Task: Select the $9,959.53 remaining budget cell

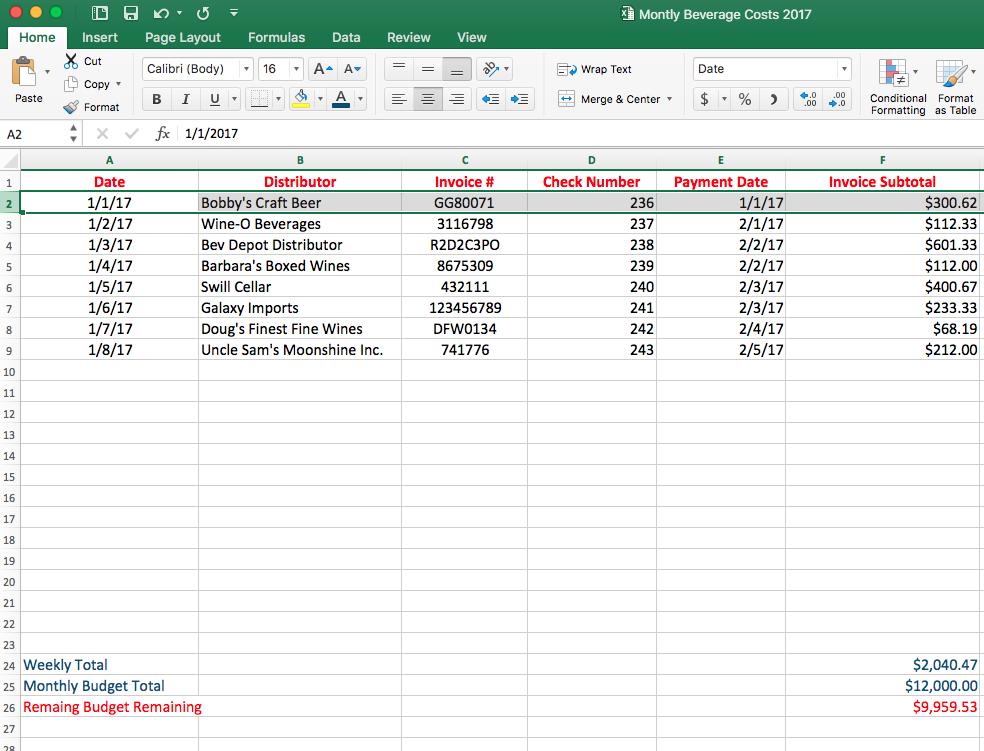Action: [x=882, y=707]
